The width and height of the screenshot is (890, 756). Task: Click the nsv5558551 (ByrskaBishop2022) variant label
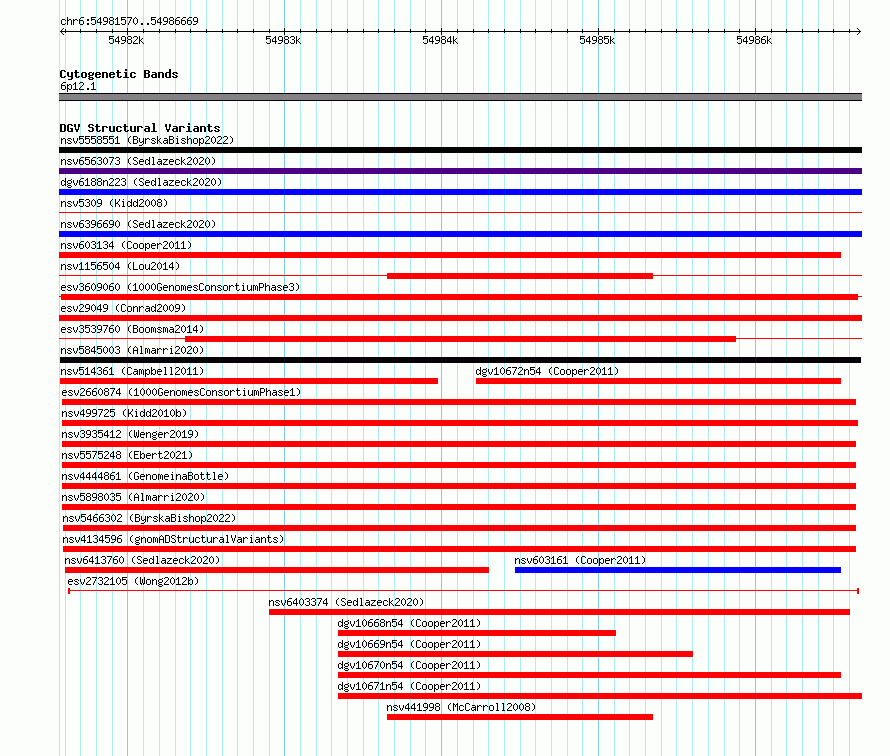point(146,140)
